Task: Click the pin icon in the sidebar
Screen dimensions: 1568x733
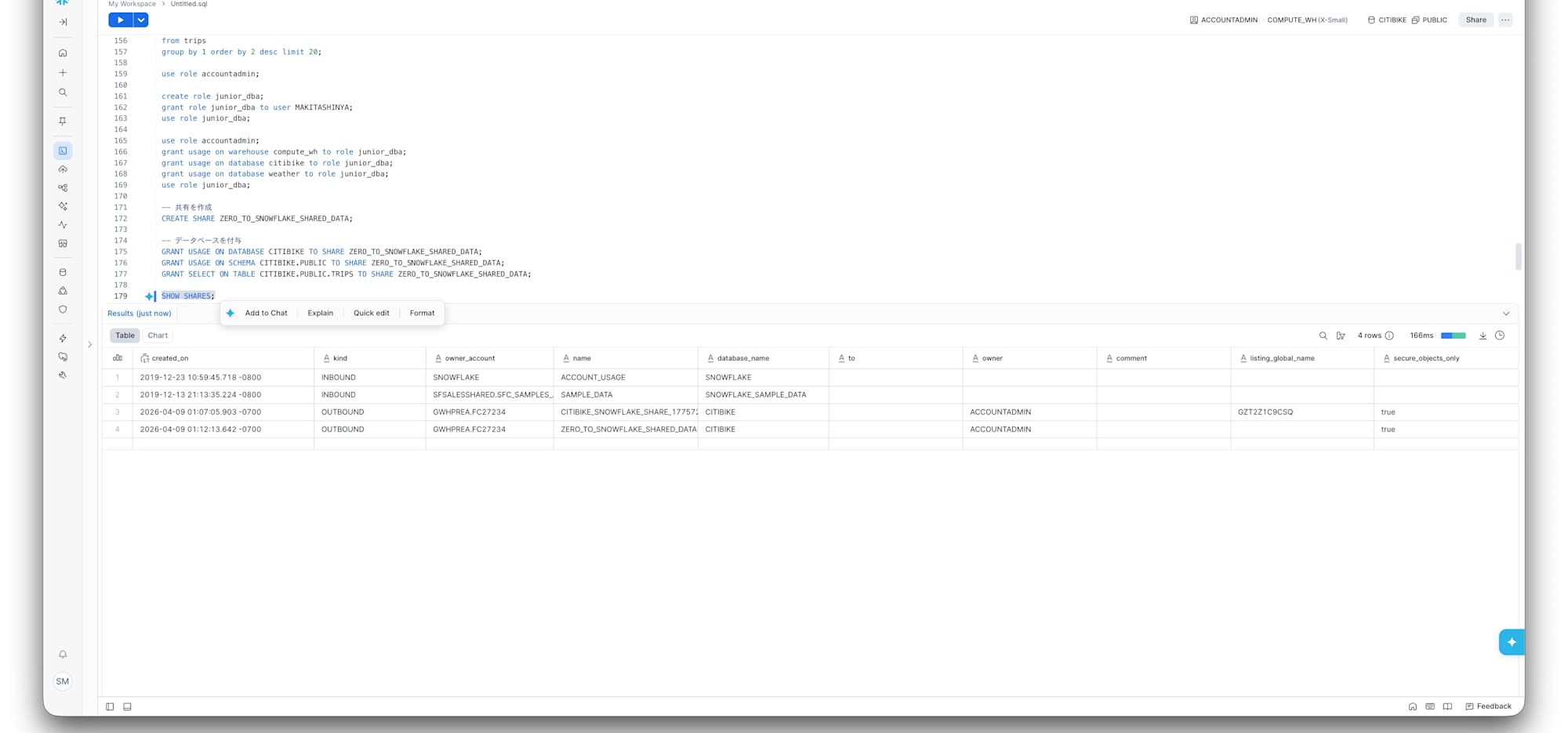Action: click(x=63, y=122)
